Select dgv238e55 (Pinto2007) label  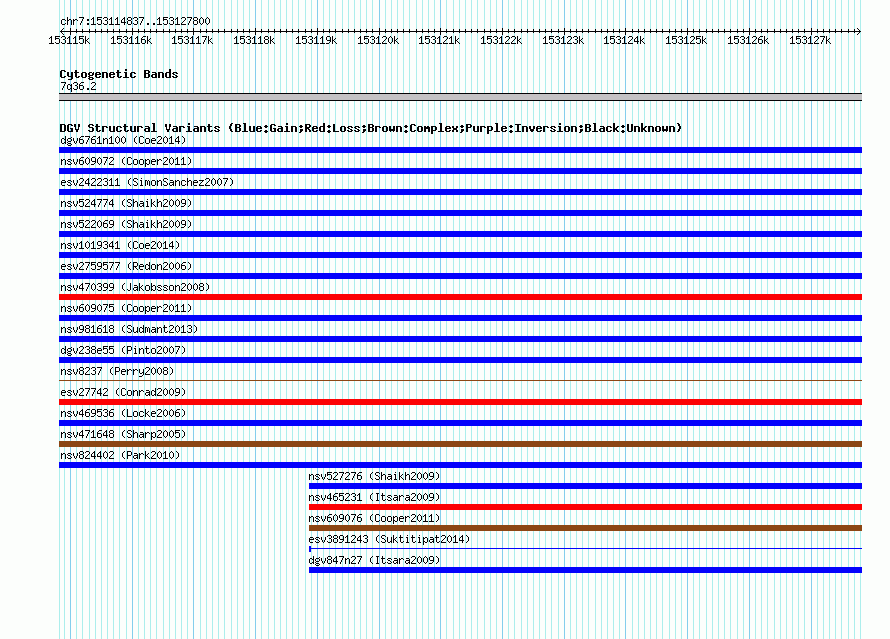[123, 350]
